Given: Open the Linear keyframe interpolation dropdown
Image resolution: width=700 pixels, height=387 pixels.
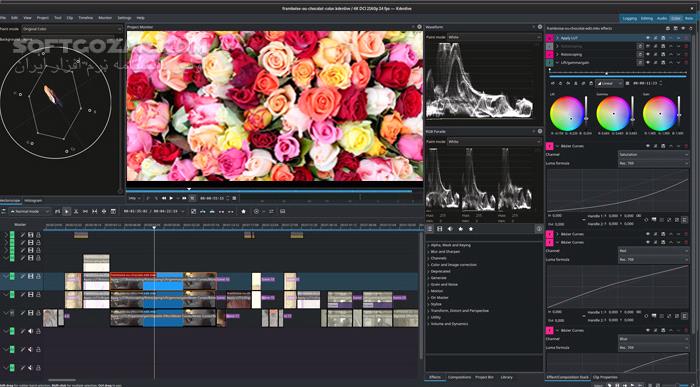Looking at the screenshot, I should tap(610, 83).
